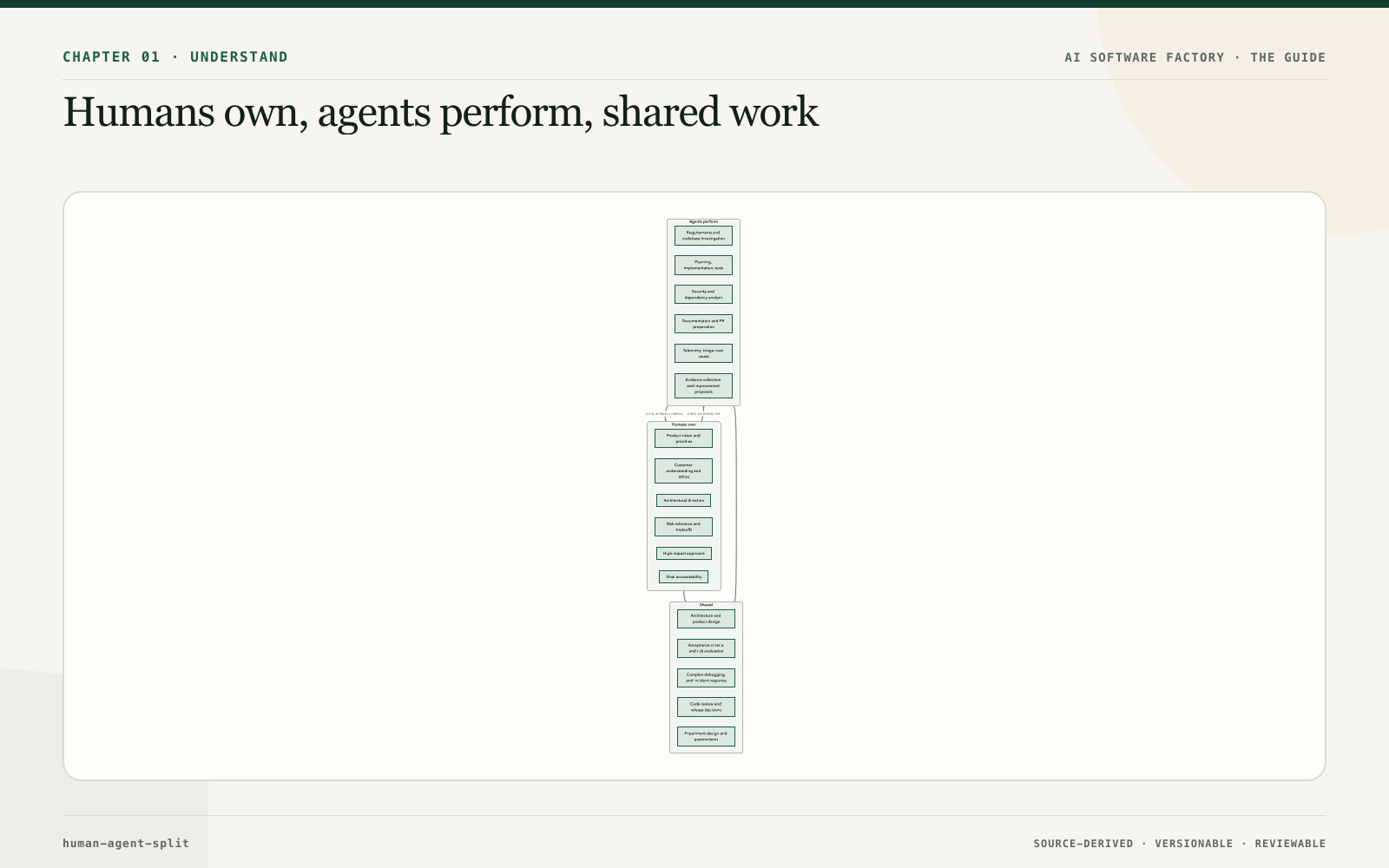The image size is (1389, 868).
Task: Click the 'CHAPTER 01 · UNDERSTAND' header text
Action: tap(175, 57)
